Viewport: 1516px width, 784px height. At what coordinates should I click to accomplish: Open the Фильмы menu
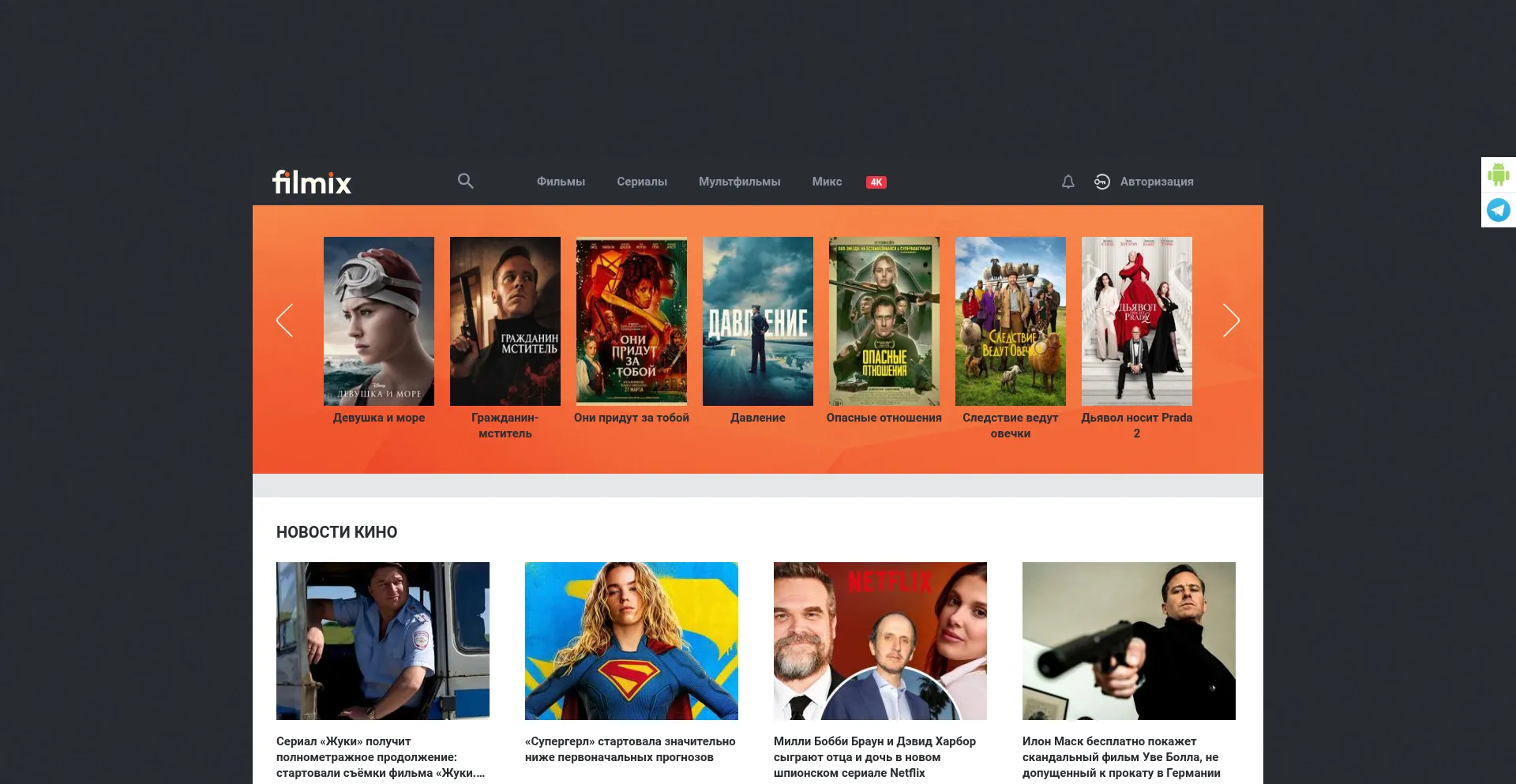[x=561, y=182]
